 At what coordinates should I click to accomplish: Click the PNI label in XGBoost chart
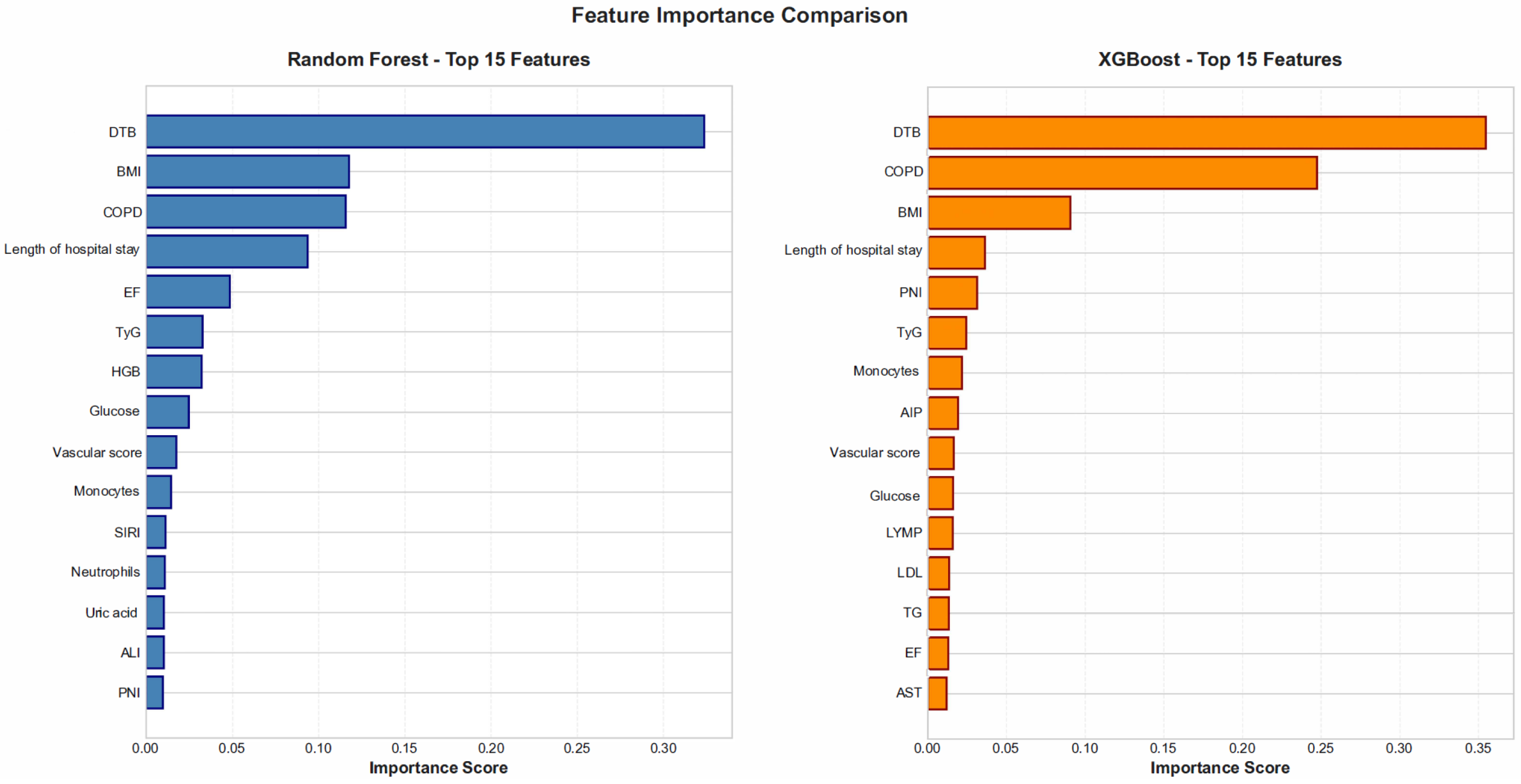(911, 293)
